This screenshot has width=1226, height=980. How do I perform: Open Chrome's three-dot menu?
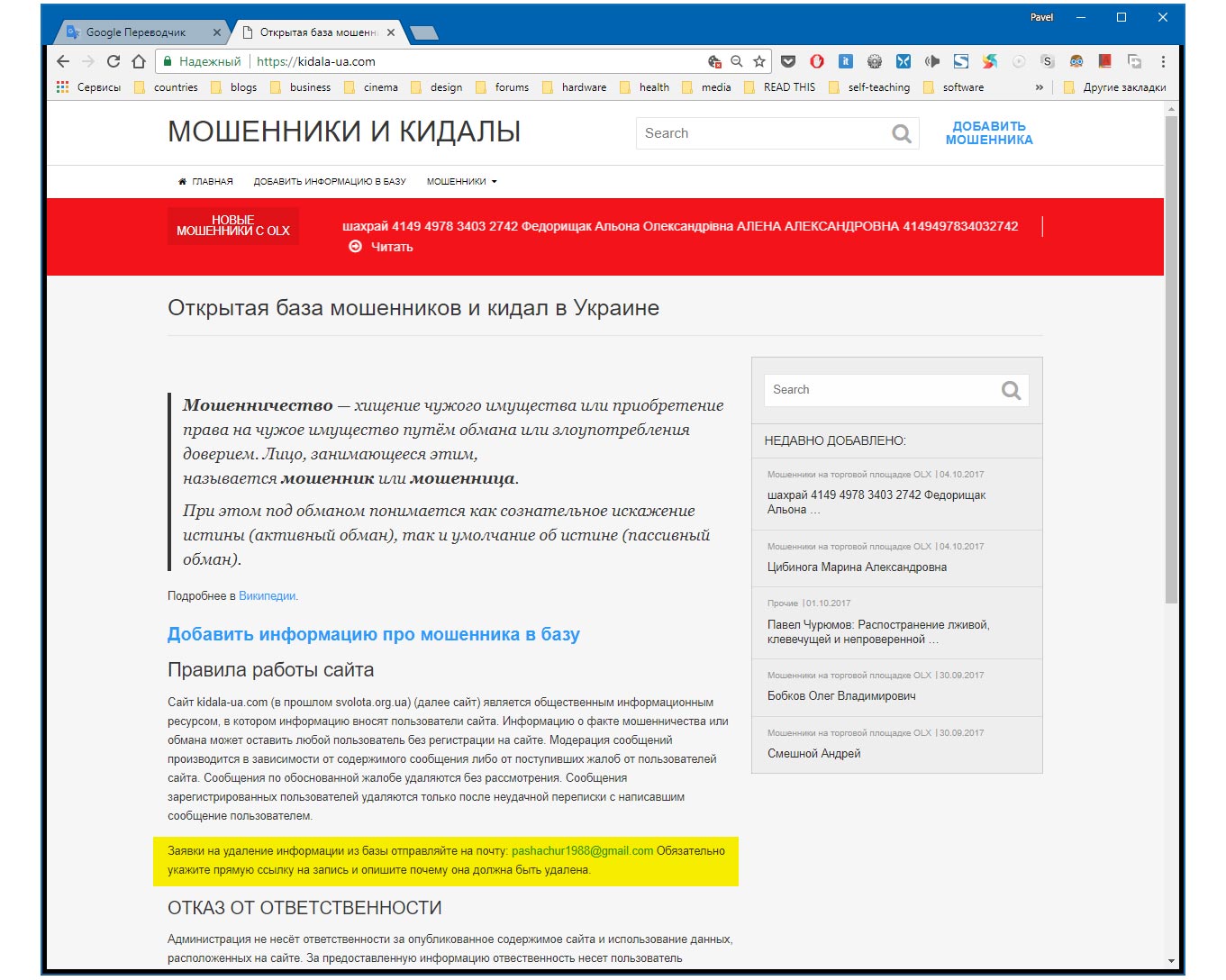pyautogui.click(x=1163, y=61)
